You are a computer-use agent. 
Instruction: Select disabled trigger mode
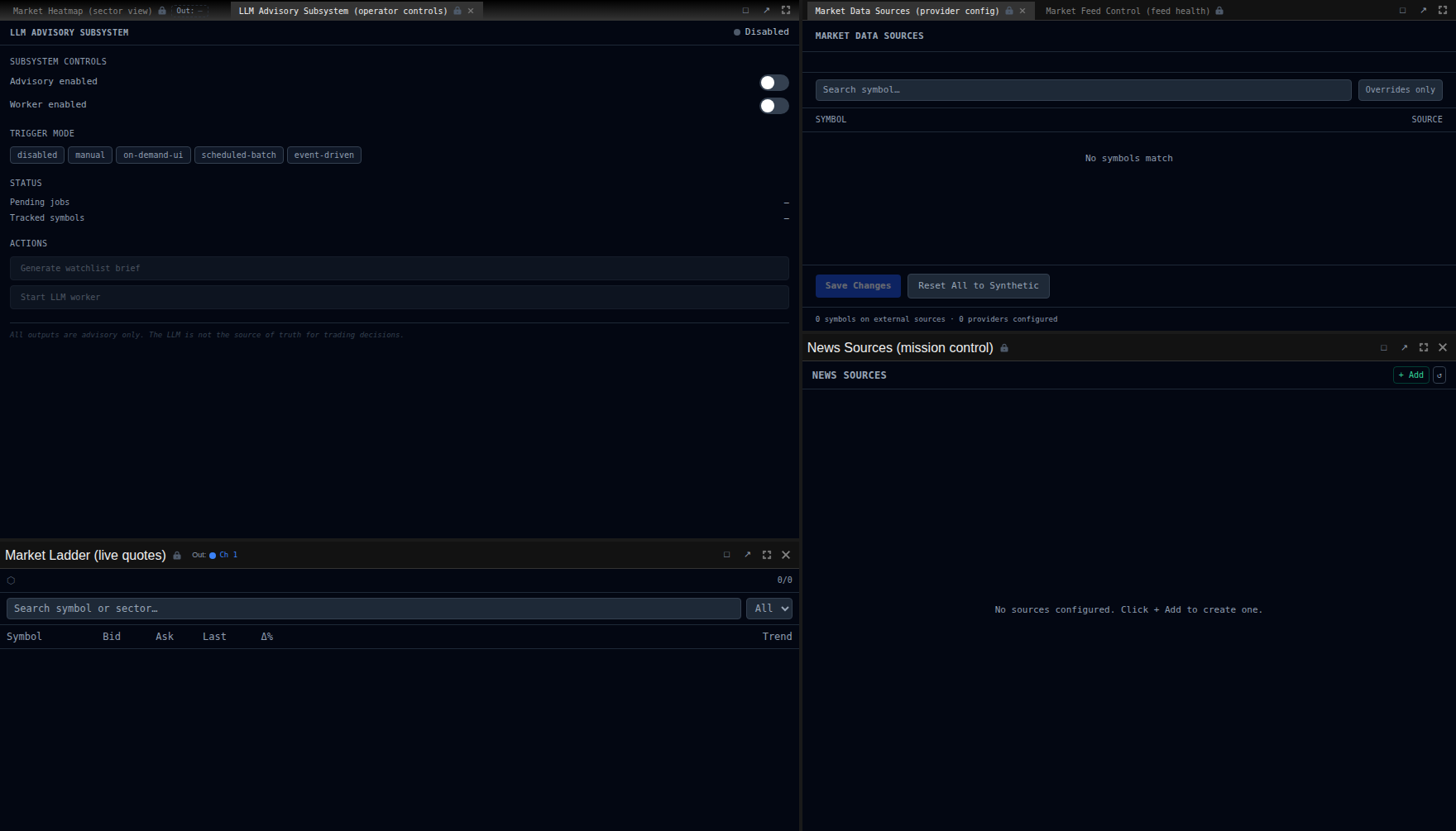[37, 155]
